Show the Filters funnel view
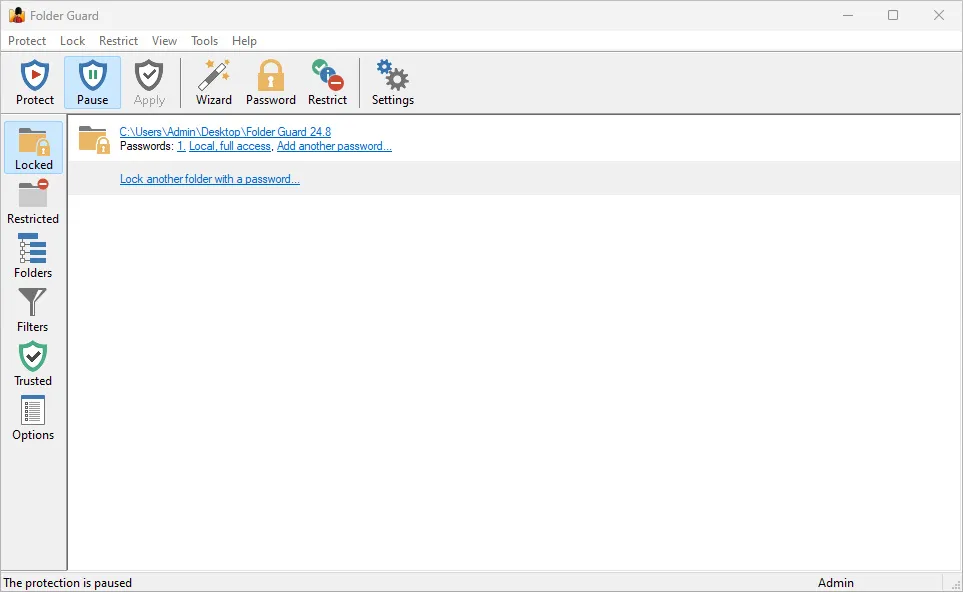963x592 pixels. pos(33,310)
